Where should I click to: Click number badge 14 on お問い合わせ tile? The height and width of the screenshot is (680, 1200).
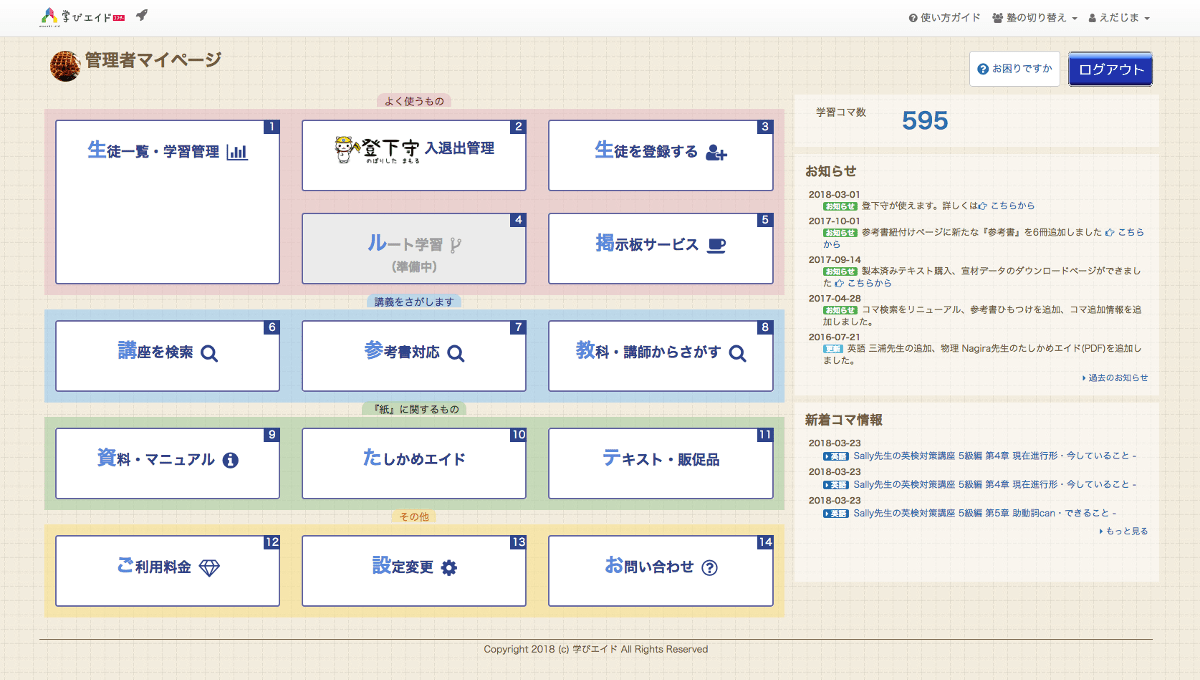pos(765,543)
